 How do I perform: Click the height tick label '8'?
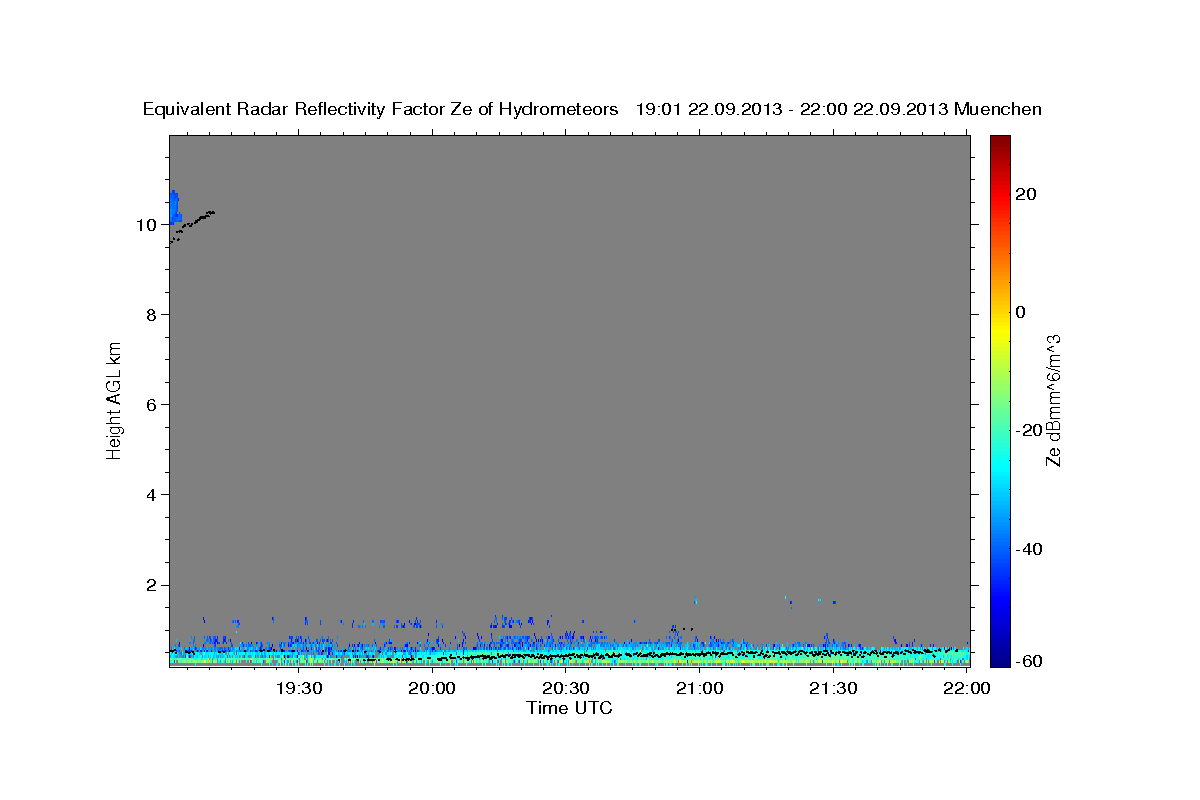pos(151,315)
